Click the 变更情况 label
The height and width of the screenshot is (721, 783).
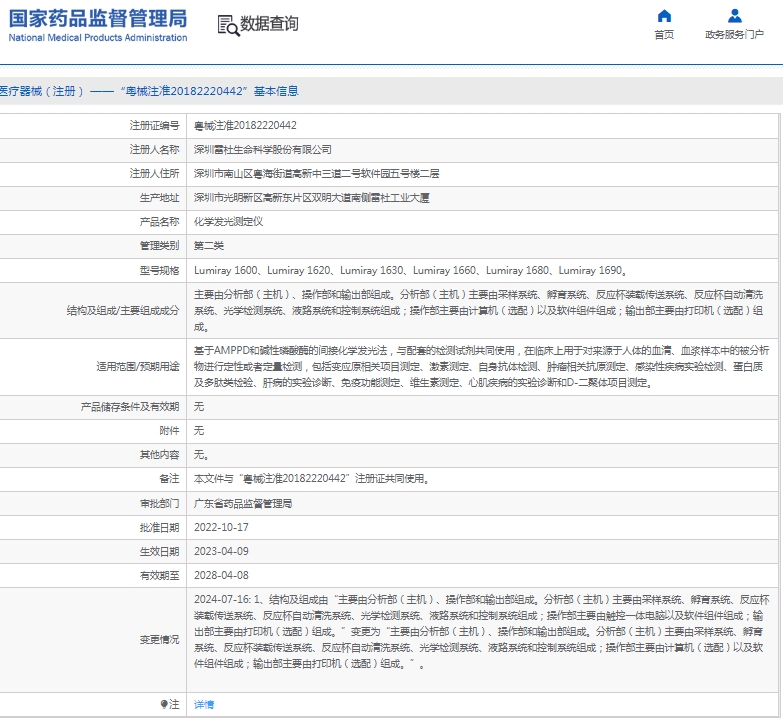coord(159,640)
